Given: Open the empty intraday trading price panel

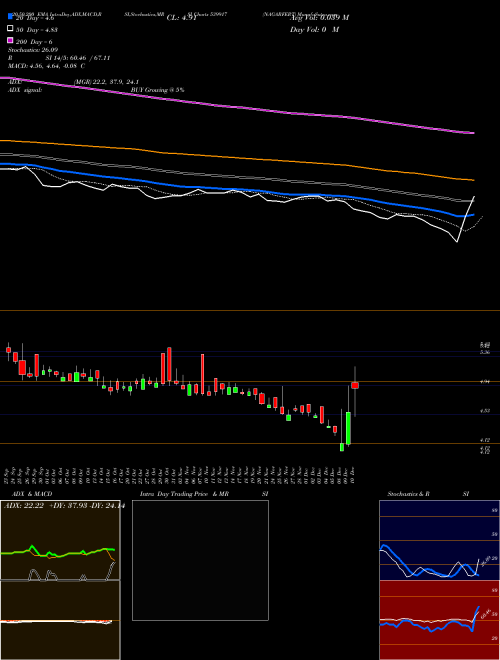Looking at the screenshot, I should pos(200,560).
